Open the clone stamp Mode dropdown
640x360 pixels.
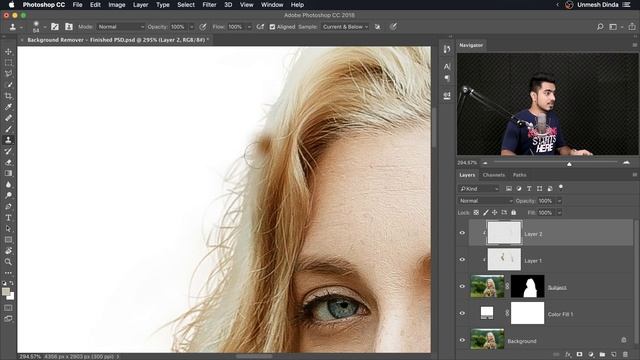click(120, 27)
